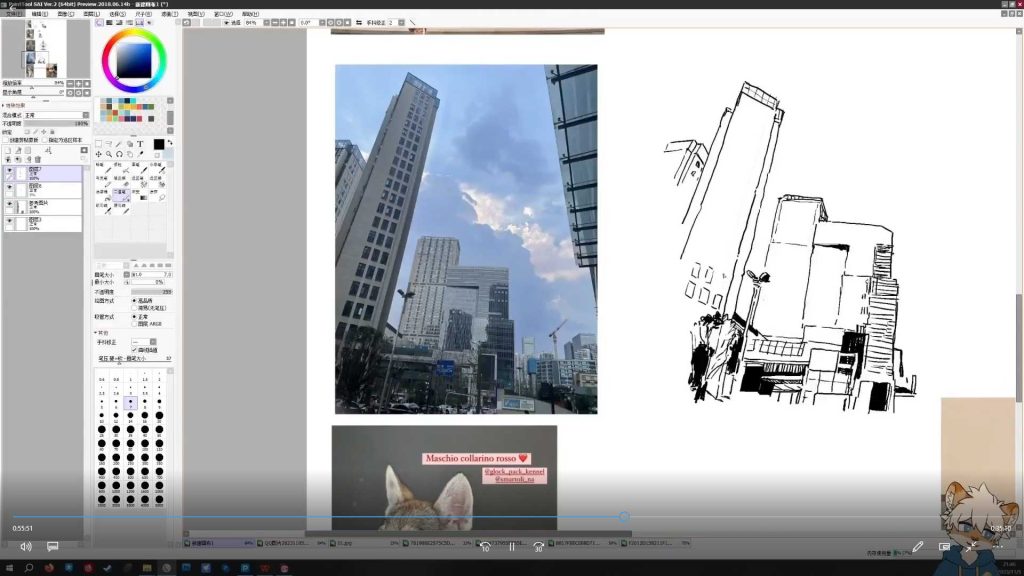Click the black foreground color box
This screenshot has width=1024, height=576.
pos(159,144)
